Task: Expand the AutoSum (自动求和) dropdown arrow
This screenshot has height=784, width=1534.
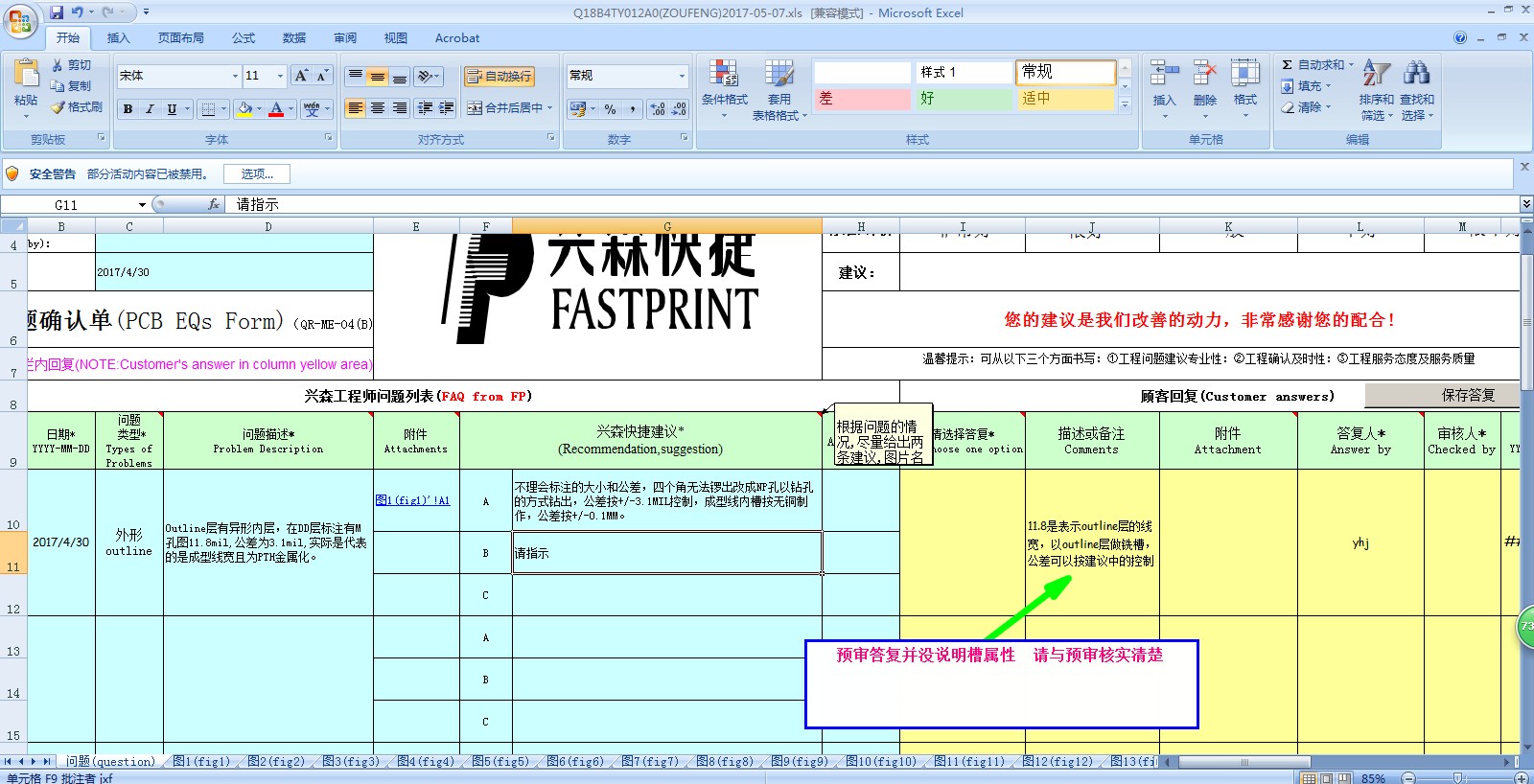Action: pos(1351,65)
